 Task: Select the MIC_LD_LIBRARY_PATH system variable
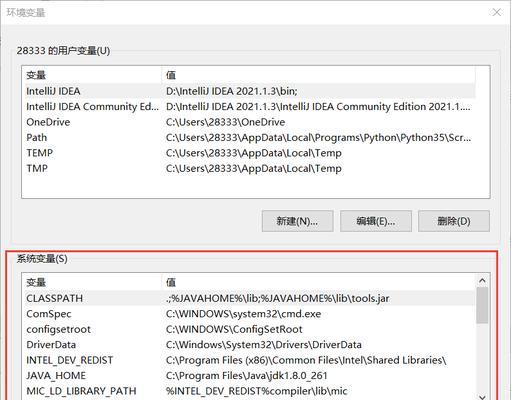click(249, 391)
